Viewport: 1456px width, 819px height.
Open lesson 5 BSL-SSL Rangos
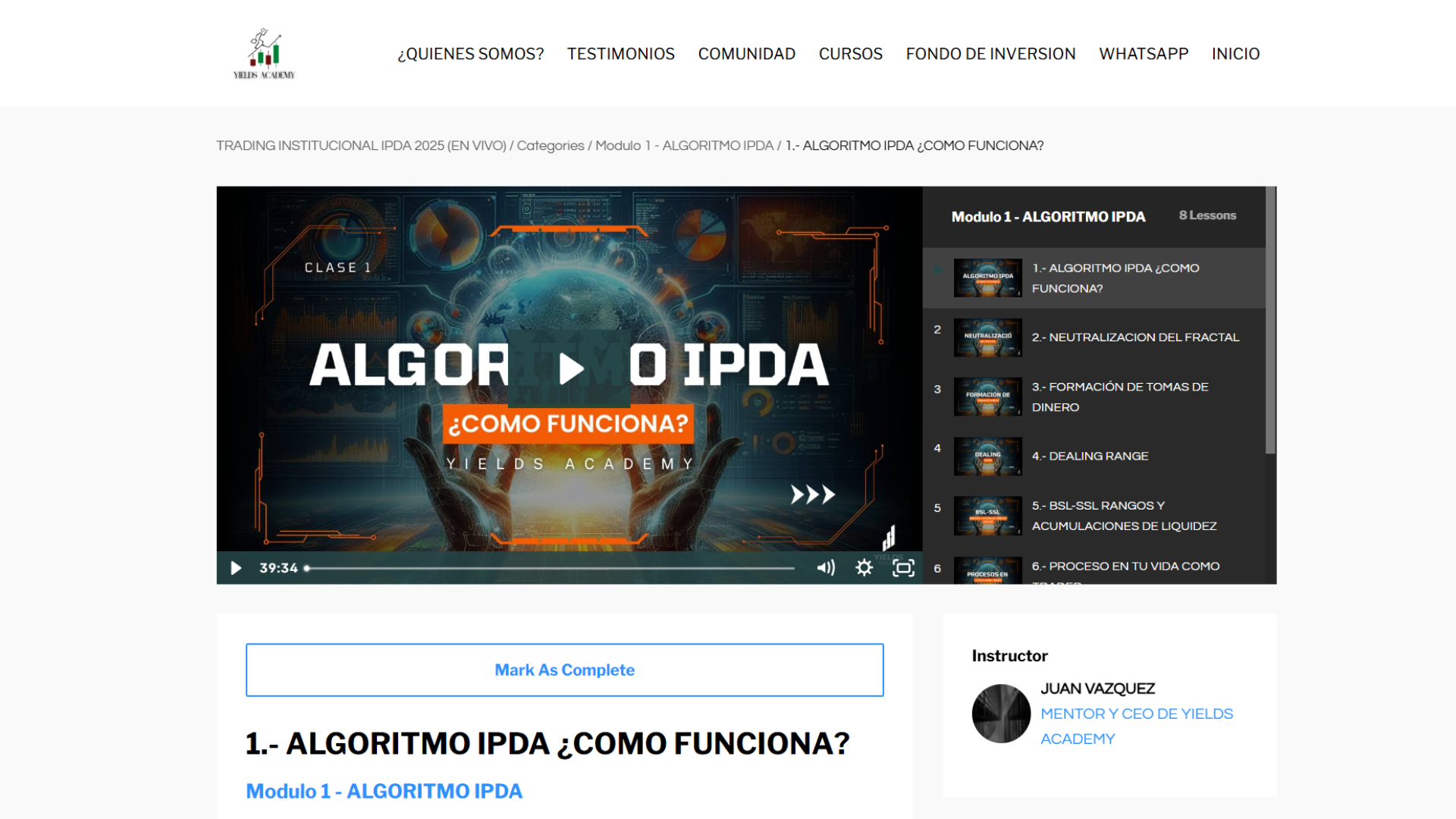click(x=1123, y=516)
